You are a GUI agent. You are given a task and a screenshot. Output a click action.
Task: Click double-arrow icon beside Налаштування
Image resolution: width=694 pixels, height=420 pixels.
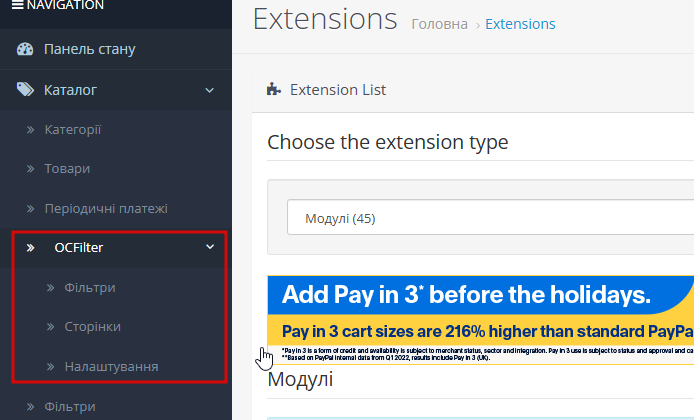[50, 367]
